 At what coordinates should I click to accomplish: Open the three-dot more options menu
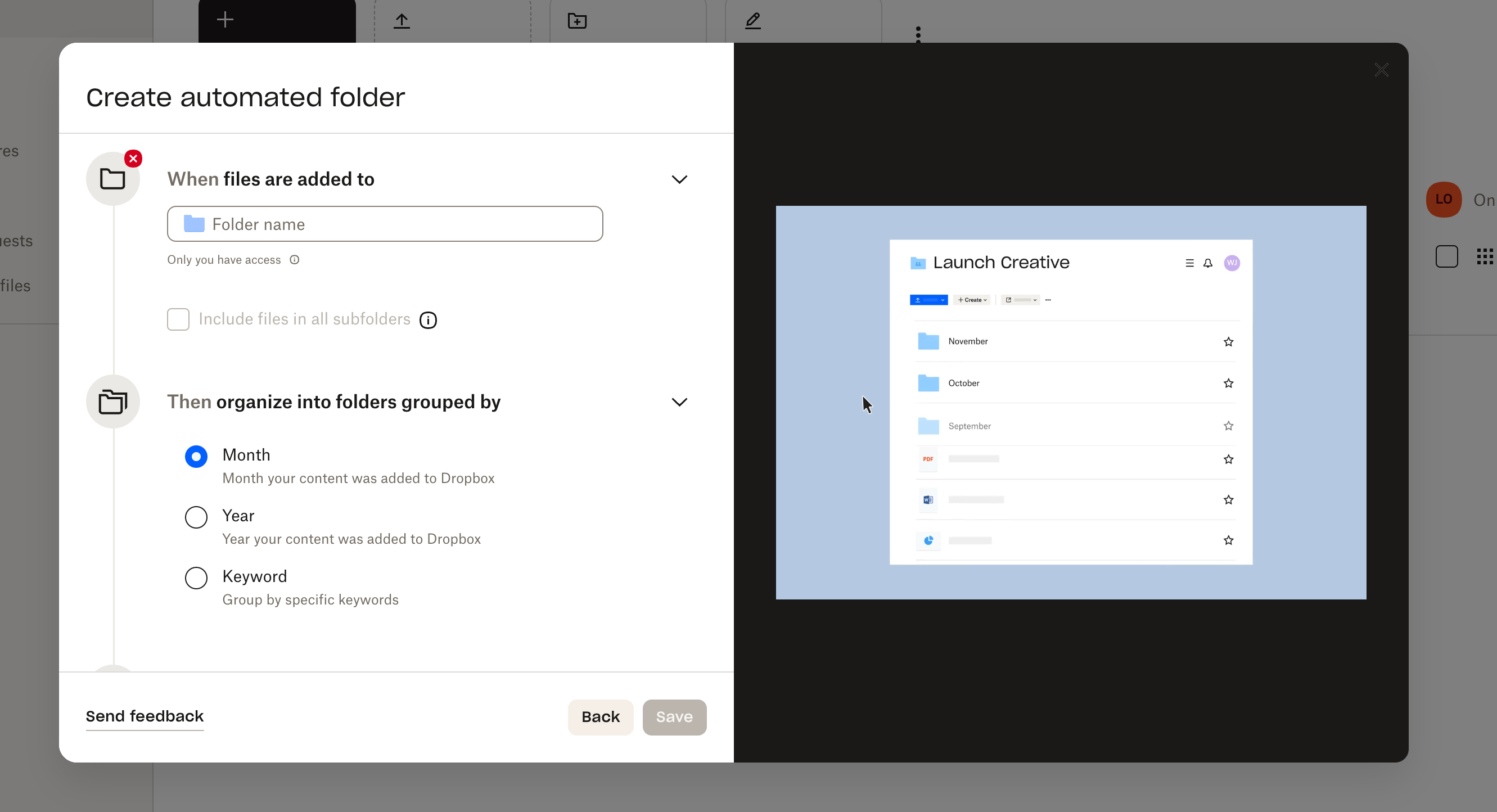tap(918, 34)
